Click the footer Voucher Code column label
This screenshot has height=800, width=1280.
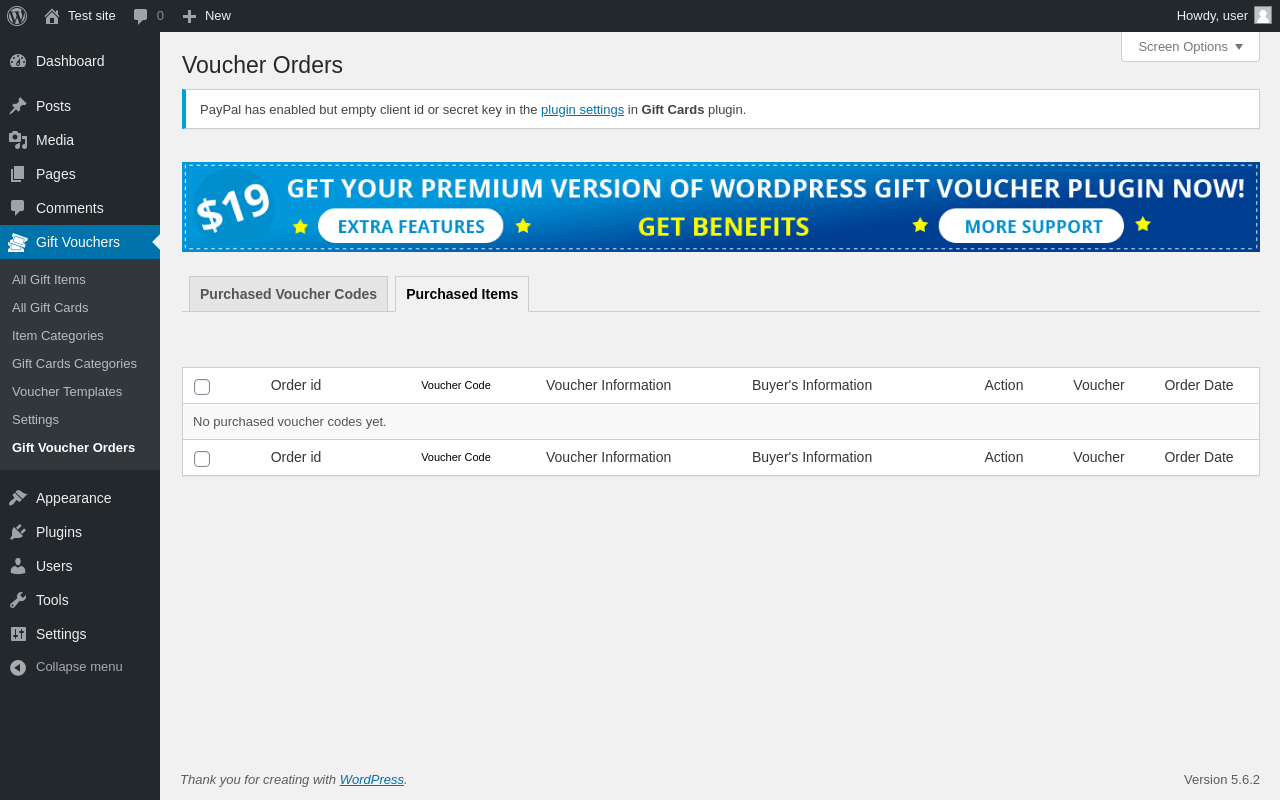456,457
